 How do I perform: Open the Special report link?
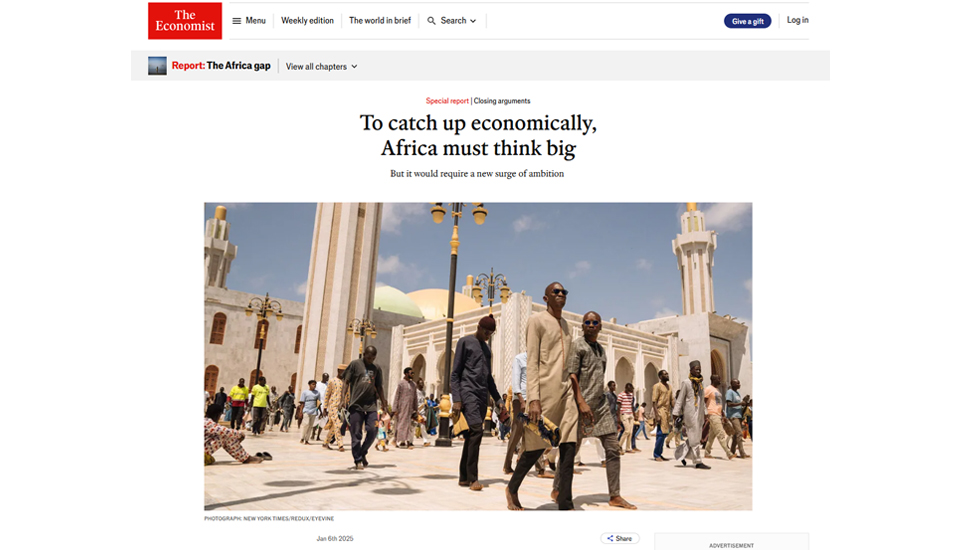click(447, 101)
